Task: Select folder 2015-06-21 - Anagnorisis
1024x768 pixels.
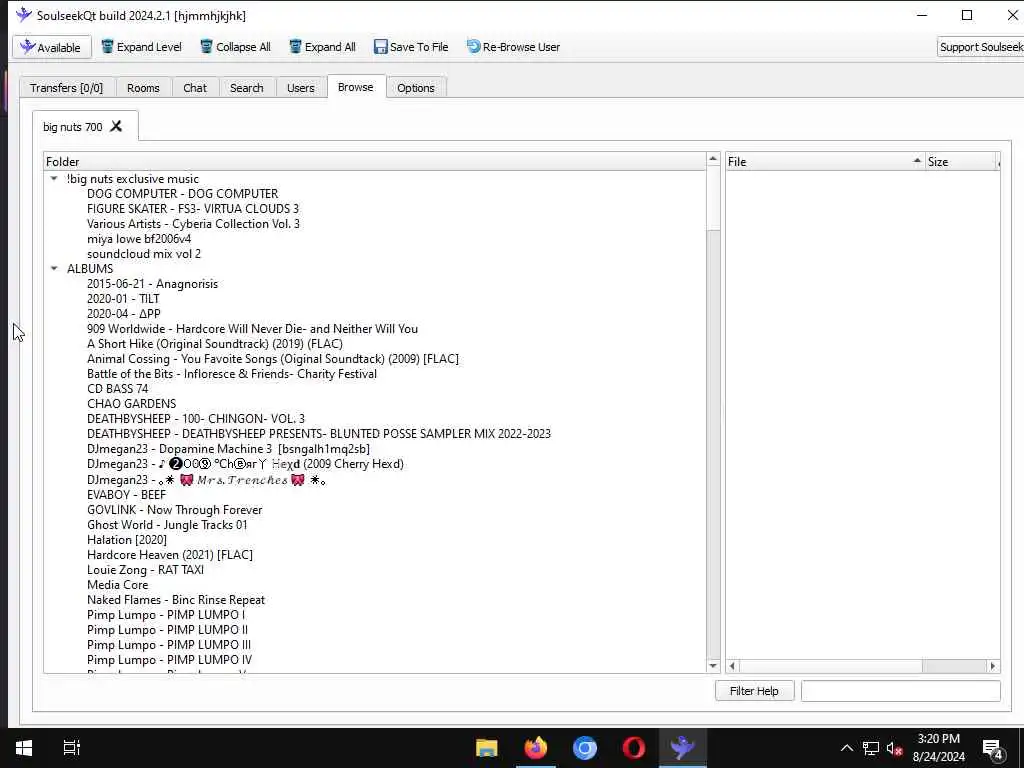Action: [153, 284]
